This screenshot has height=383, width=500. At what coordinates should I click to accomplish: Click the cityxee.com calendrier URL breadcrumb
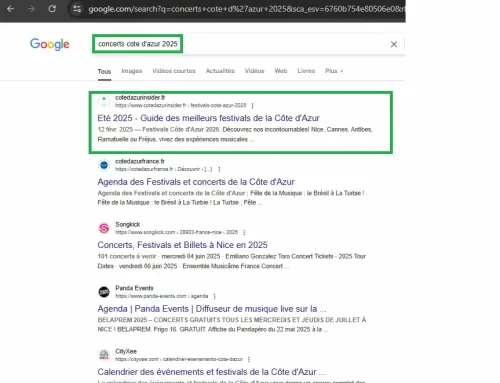pos(179,359)
